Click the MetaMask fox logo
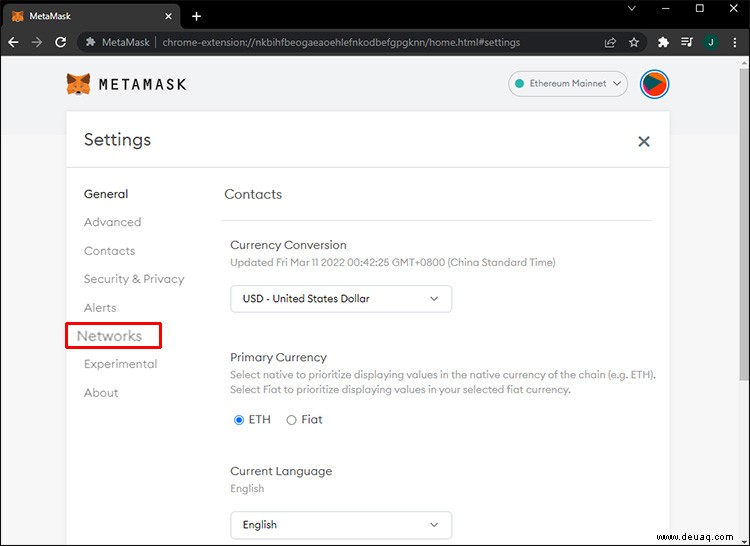The width and height of the screenshot is (750, 546). (x=78, y=84)
